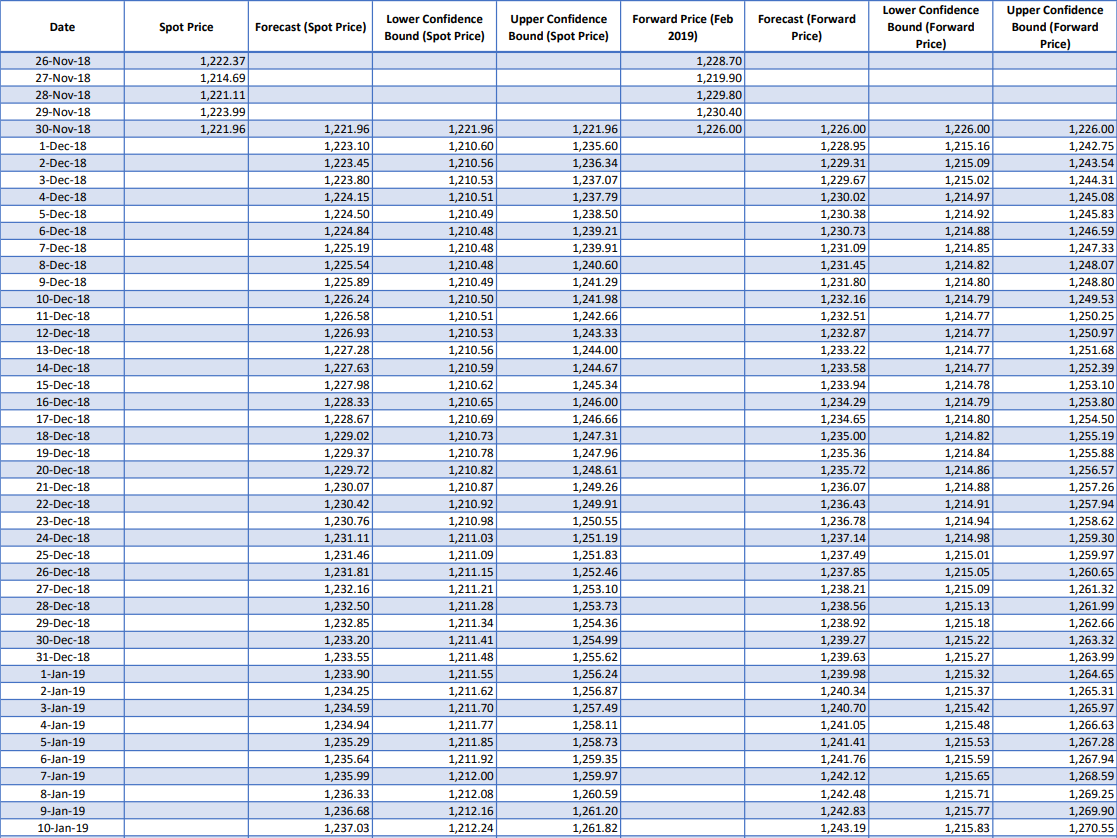Viewport: 1117px width, 838px height.
Task: Select the 30-Nov-18 date cell
Action: point(63,129)
